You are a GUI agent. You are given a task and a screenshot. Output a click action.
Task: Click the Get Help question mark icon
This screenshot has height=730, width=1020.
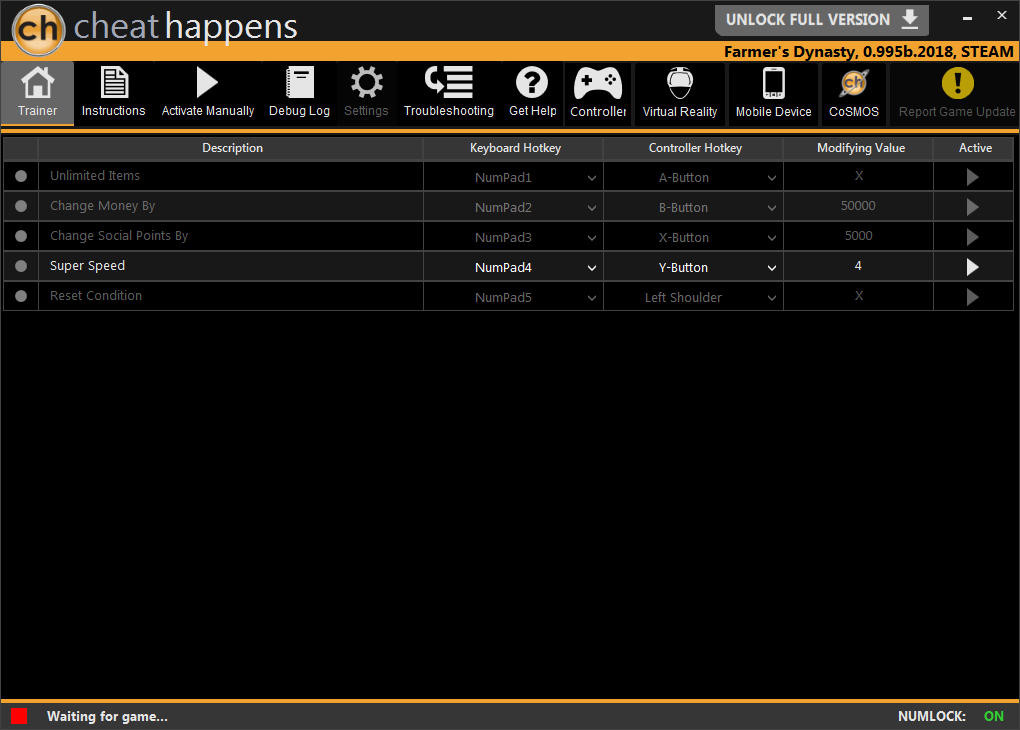point(532,83)
